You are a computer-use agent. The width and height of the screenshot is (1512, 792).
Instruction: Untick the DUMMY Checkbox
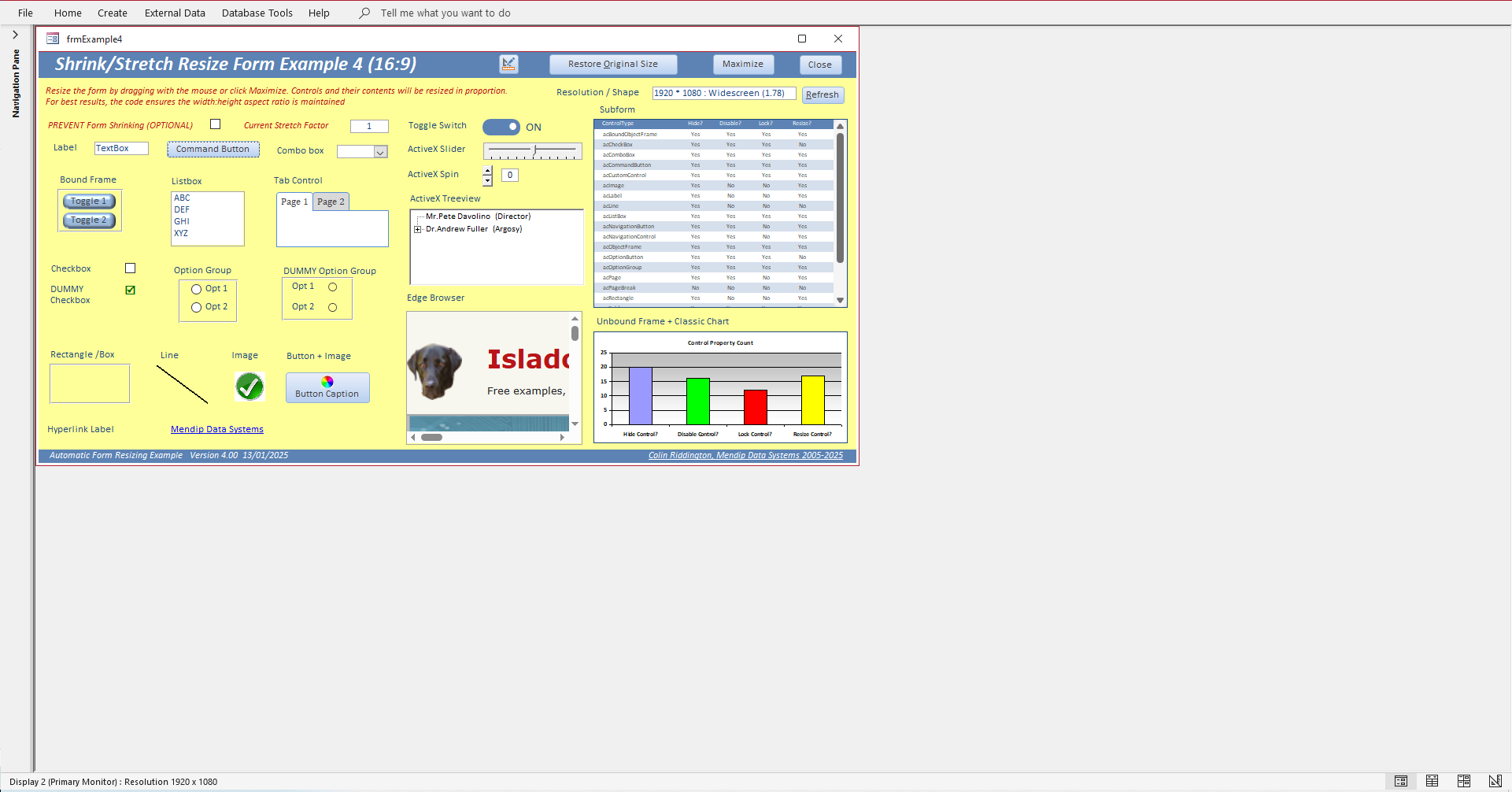coord(131,290)
